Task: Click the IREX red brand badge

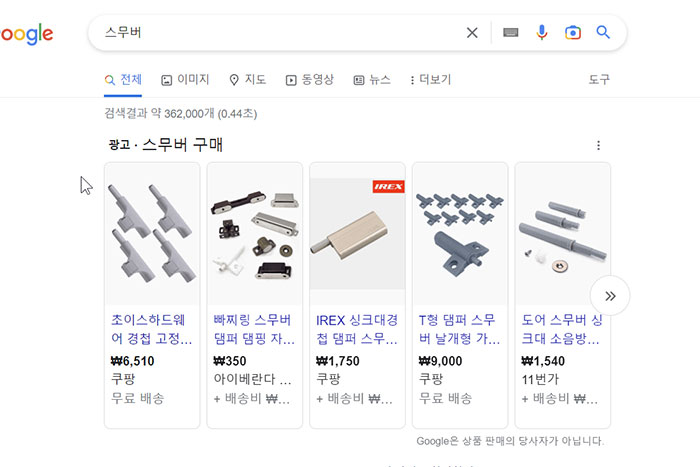Action: [x=388, y=187]
